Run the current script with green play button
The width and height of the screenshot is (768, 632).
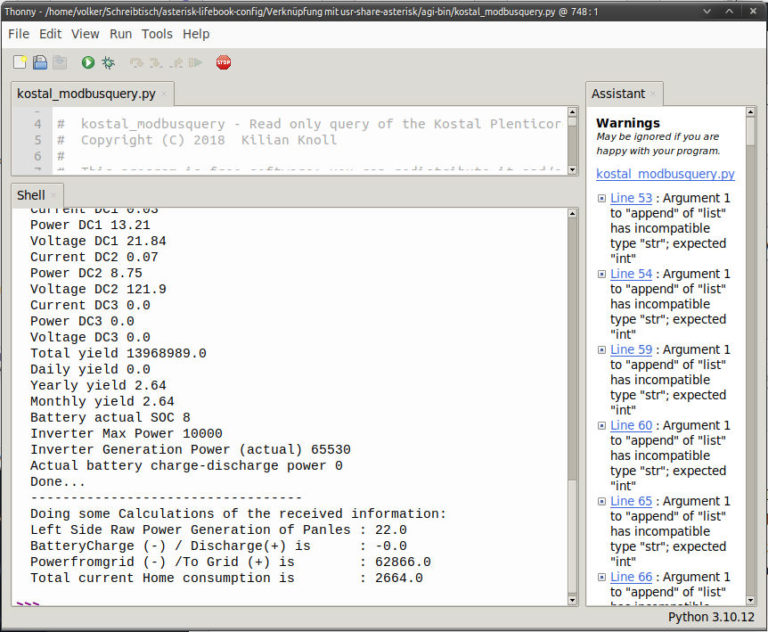point(88,62)
